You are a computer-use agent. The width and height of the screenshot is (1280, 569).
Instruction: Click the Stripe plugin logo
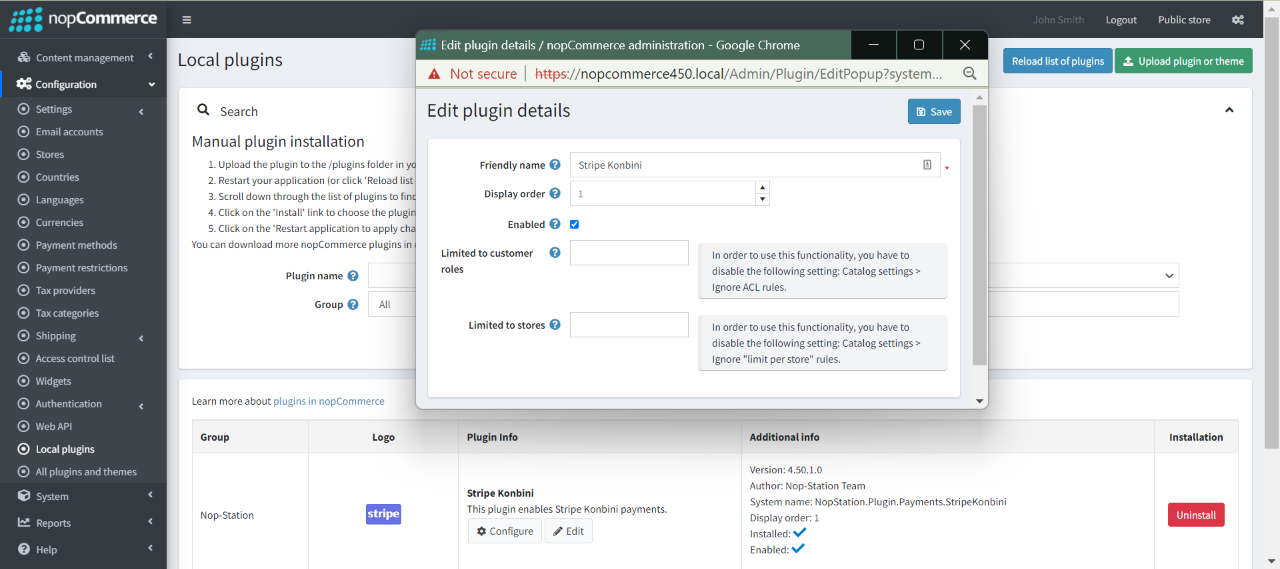383,514
